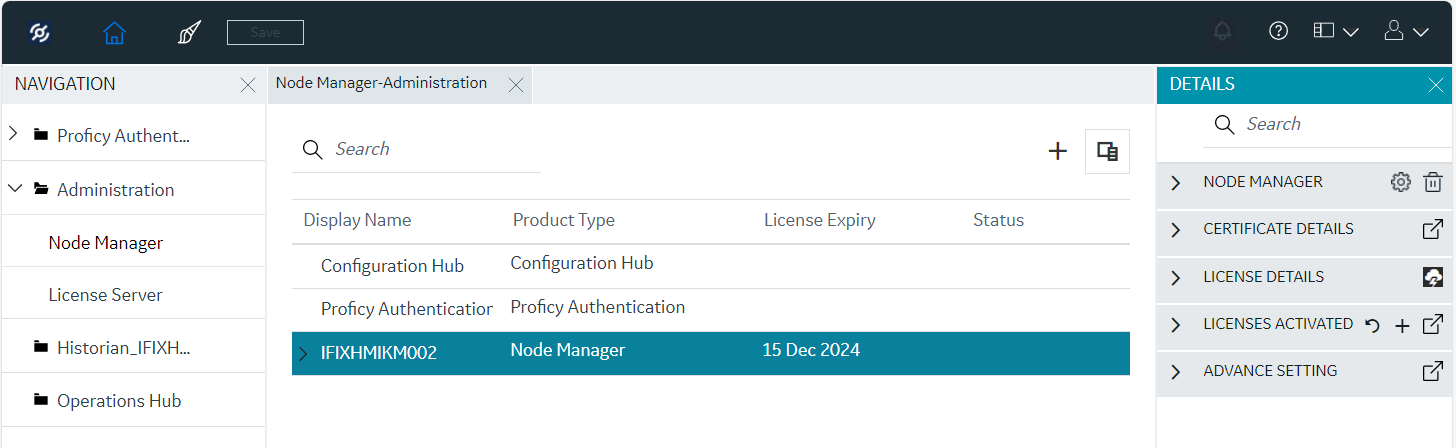Open the help question mark icon
This screenshot has height=448, width=1456.
pos(1278,31)
